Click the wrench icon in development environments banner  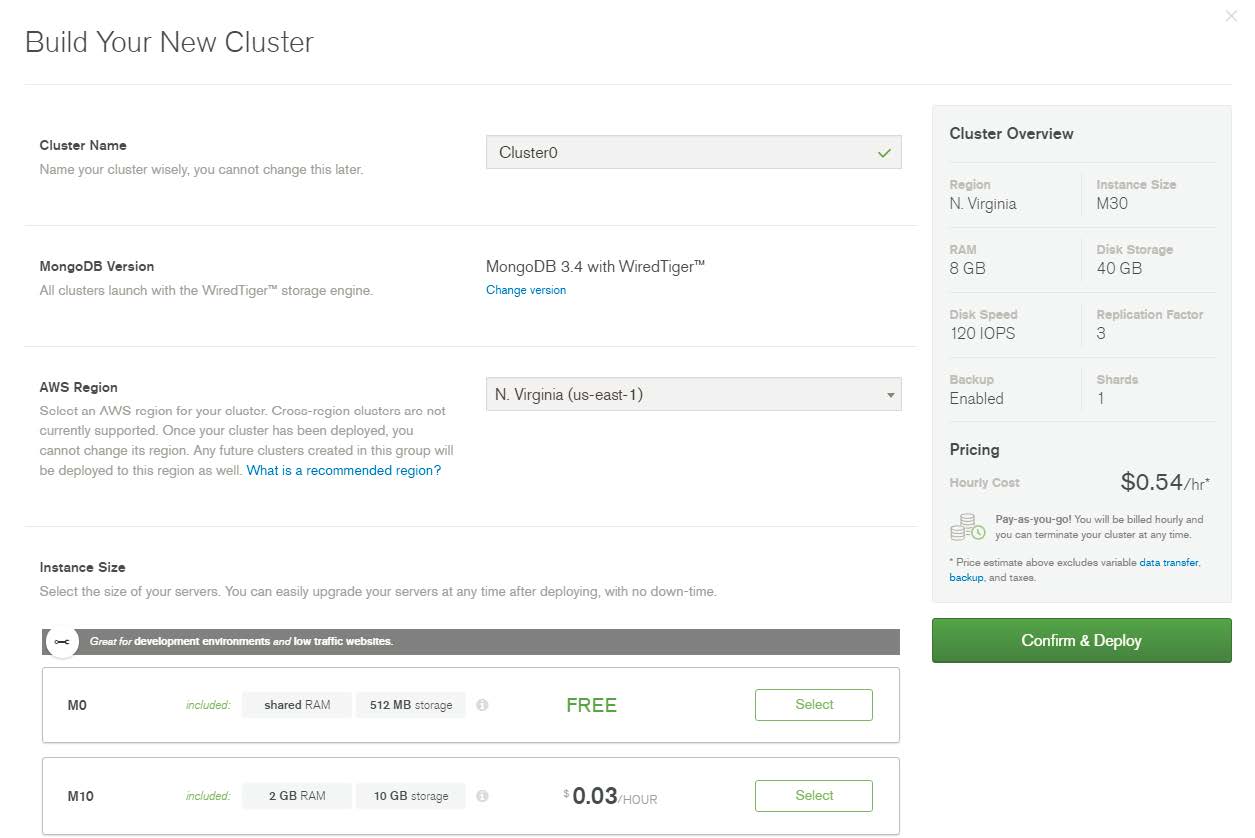point(62,642)
